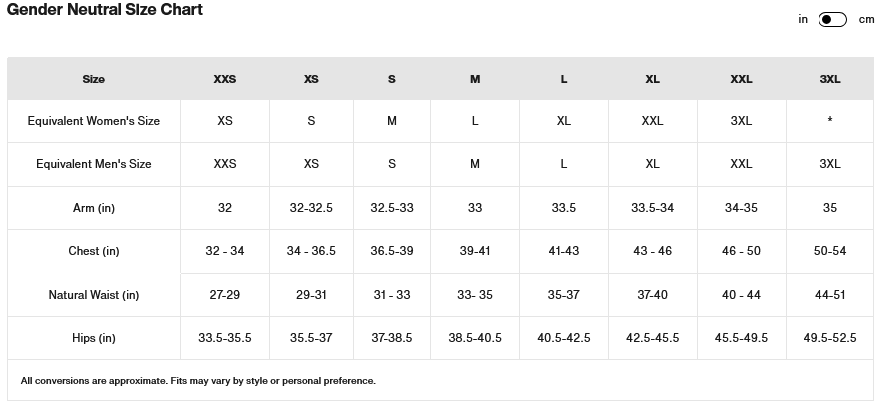The image size is (884, 412).
Task: Select the XXS size column header
Action: click(225, 79)
